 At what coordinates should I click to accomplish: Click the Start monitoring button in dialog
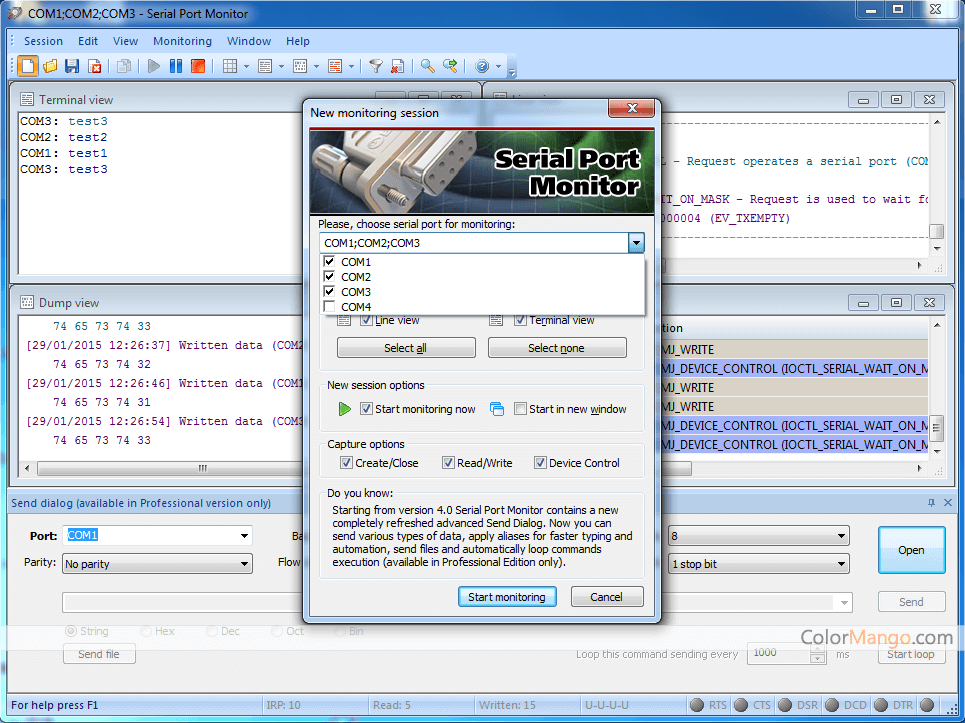507,597
